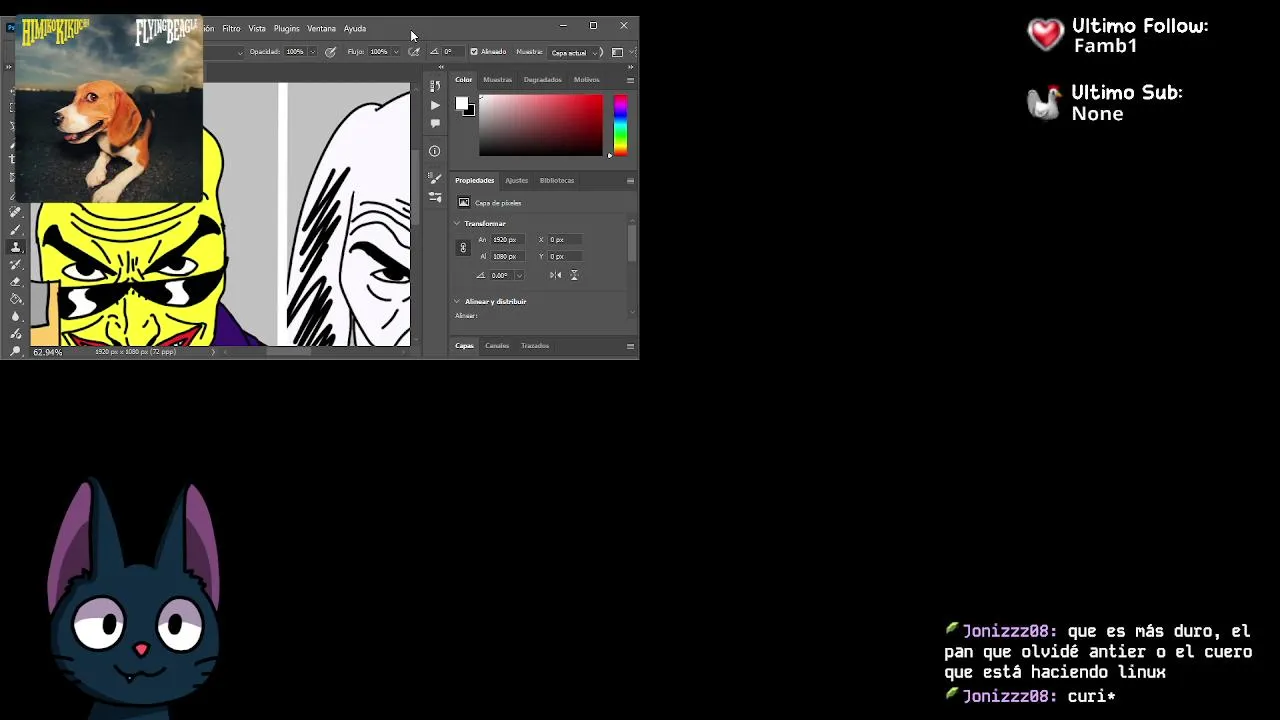Viewport: 1280px width, 720px height.
Task: Click the Photoshop Ps logo icon
Action: click(11, 27)
